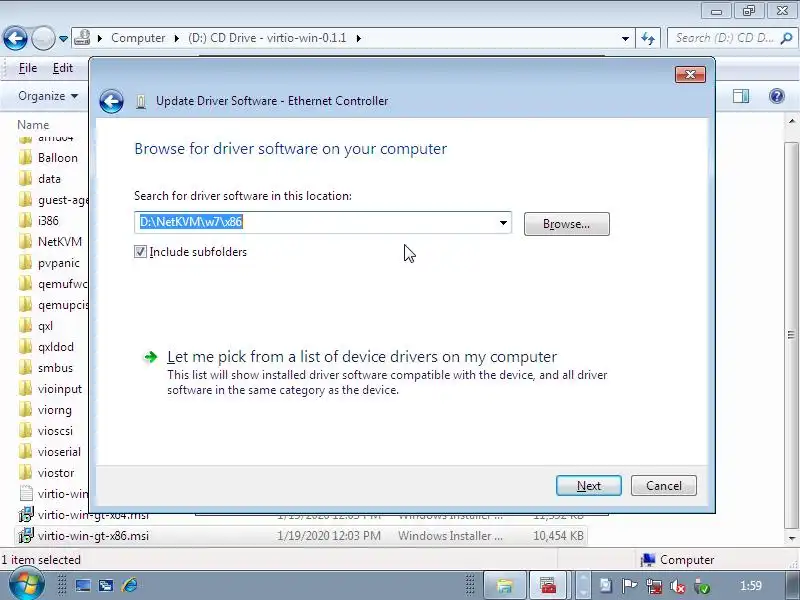
Task: Click Explorer's forward navigation arrow
Action: tap(43, 38)
